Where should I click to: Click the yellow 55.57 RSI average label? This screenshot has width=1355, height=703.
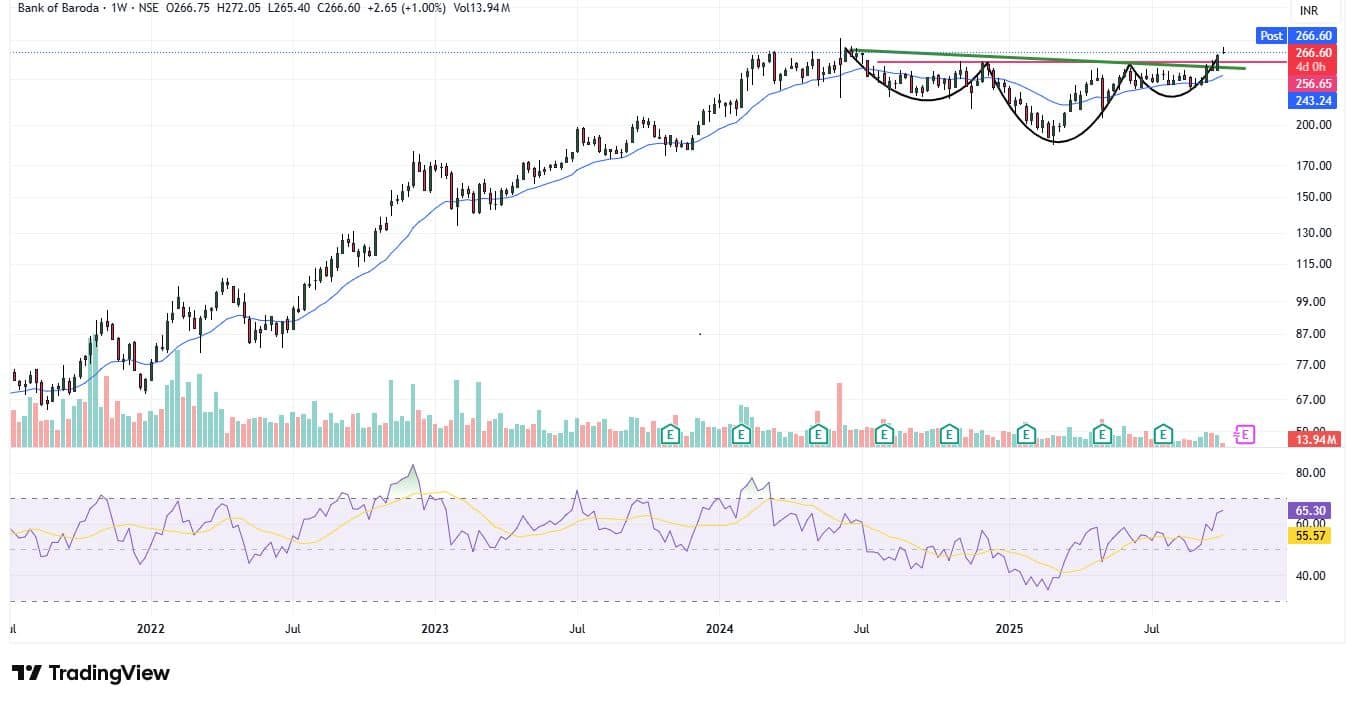(x=1312, y=536)
